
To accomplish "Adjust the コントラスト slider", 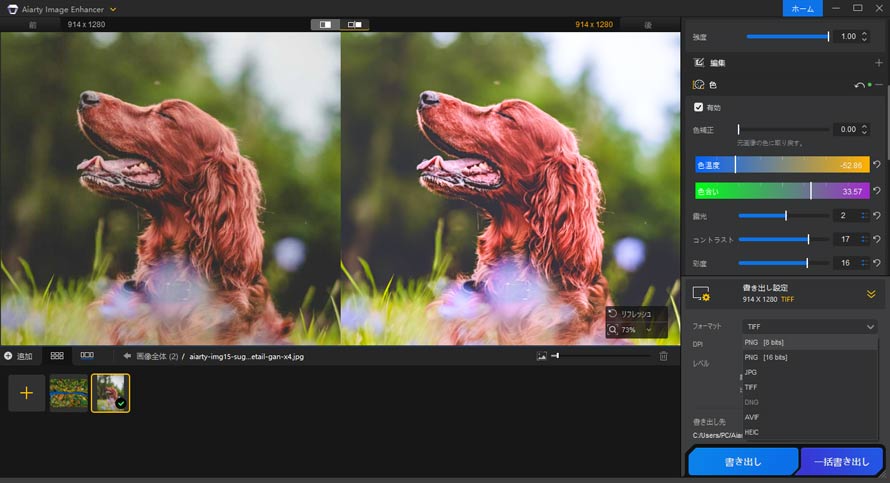I will tap(783, 240).
